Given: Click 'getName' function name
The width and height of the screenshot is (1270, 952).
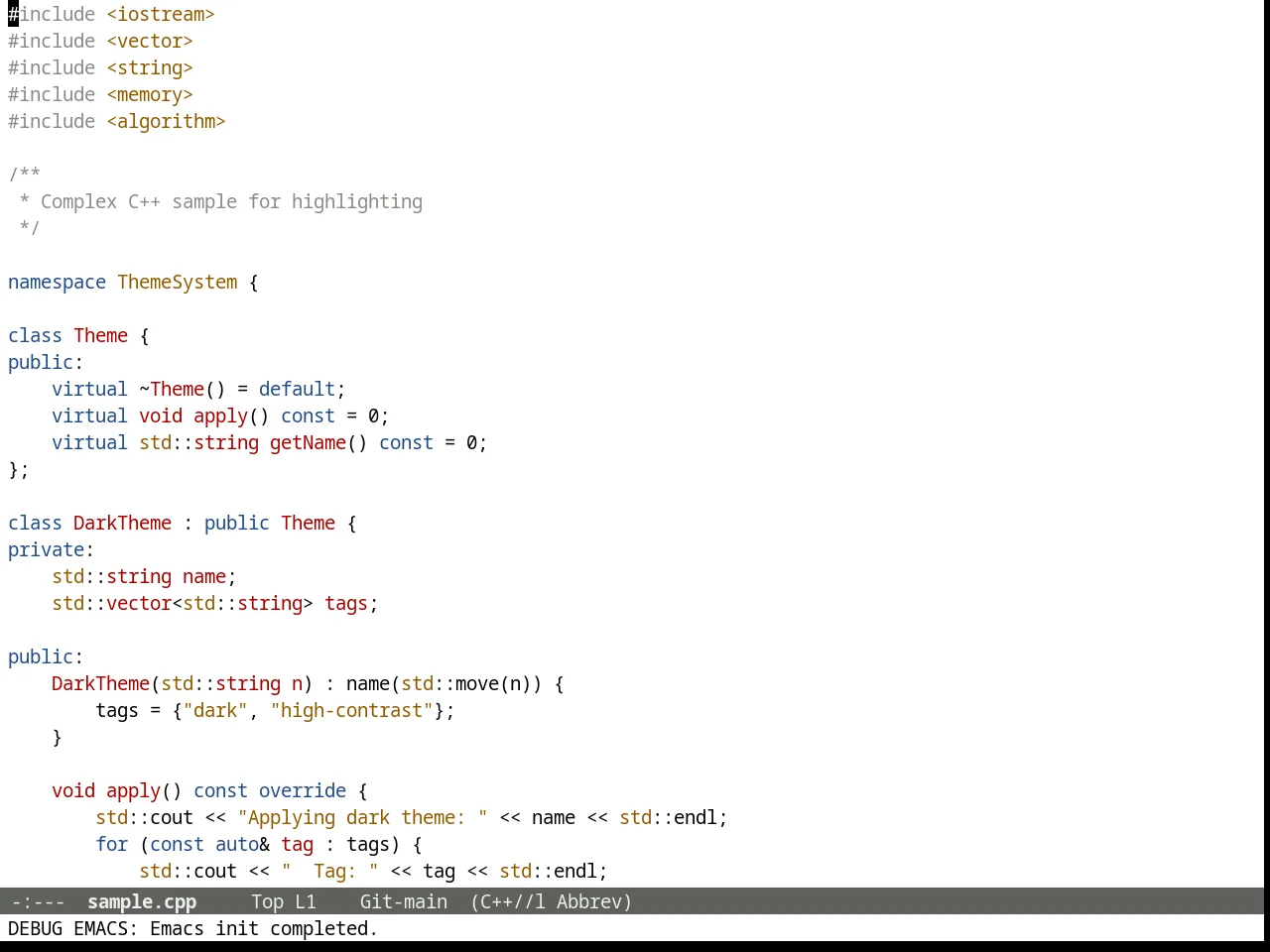Looking at the screenshot, I should point(308,442).
